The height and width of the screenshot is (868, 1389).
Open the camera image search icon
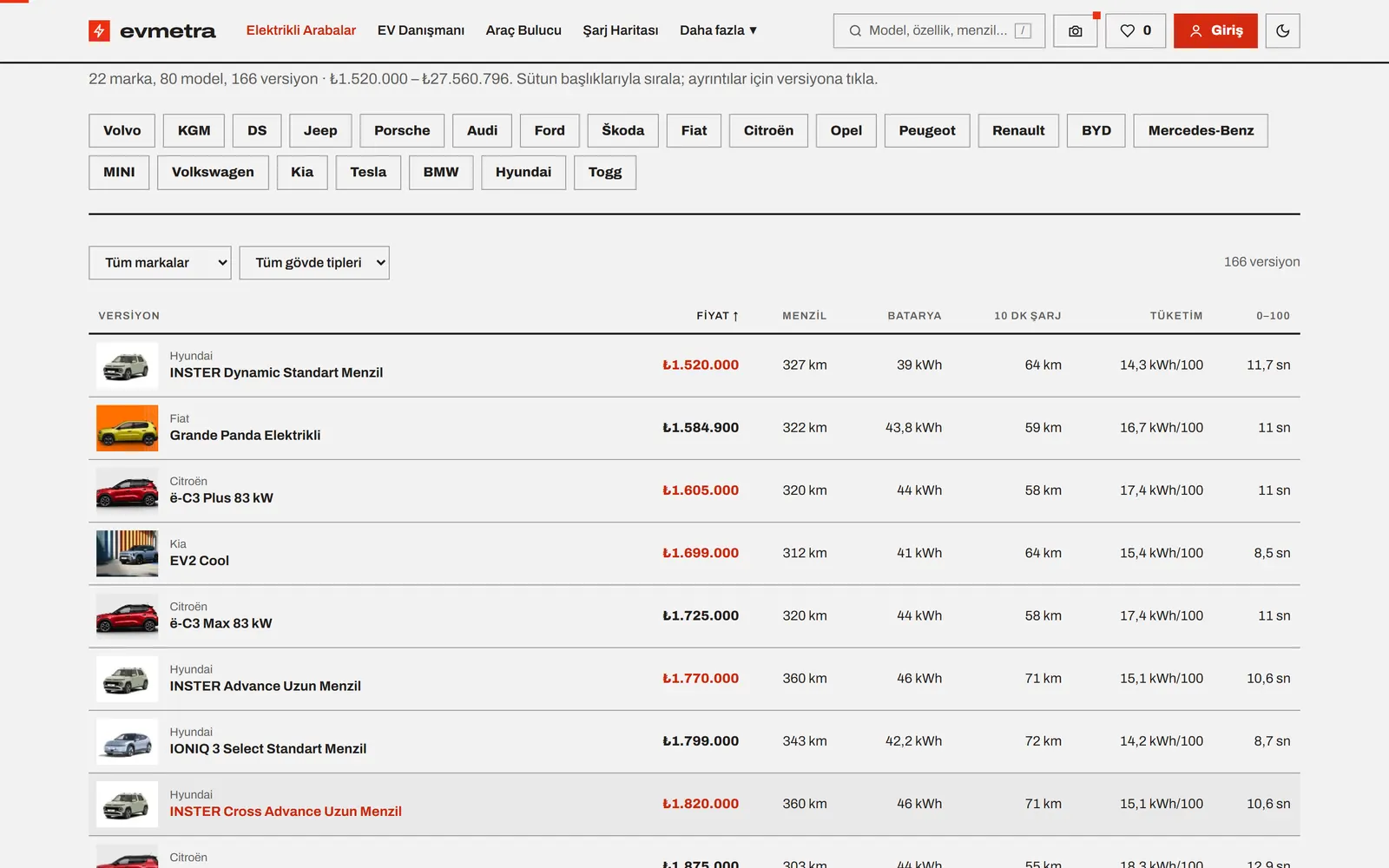click(1075, 31)
